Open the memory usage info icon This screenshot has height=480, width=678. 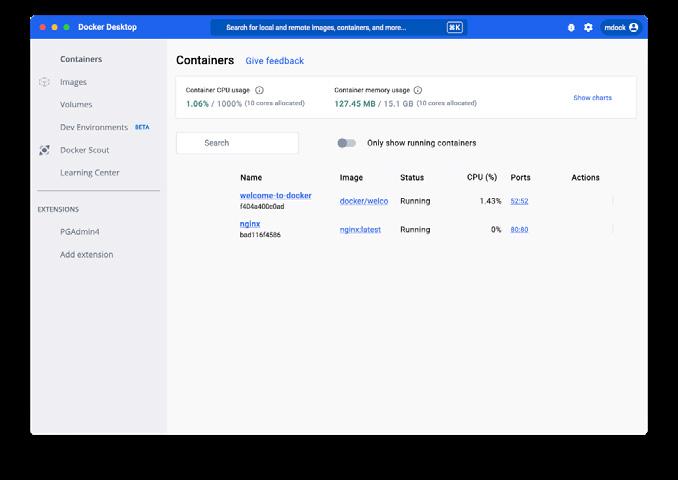pos(418,90)
